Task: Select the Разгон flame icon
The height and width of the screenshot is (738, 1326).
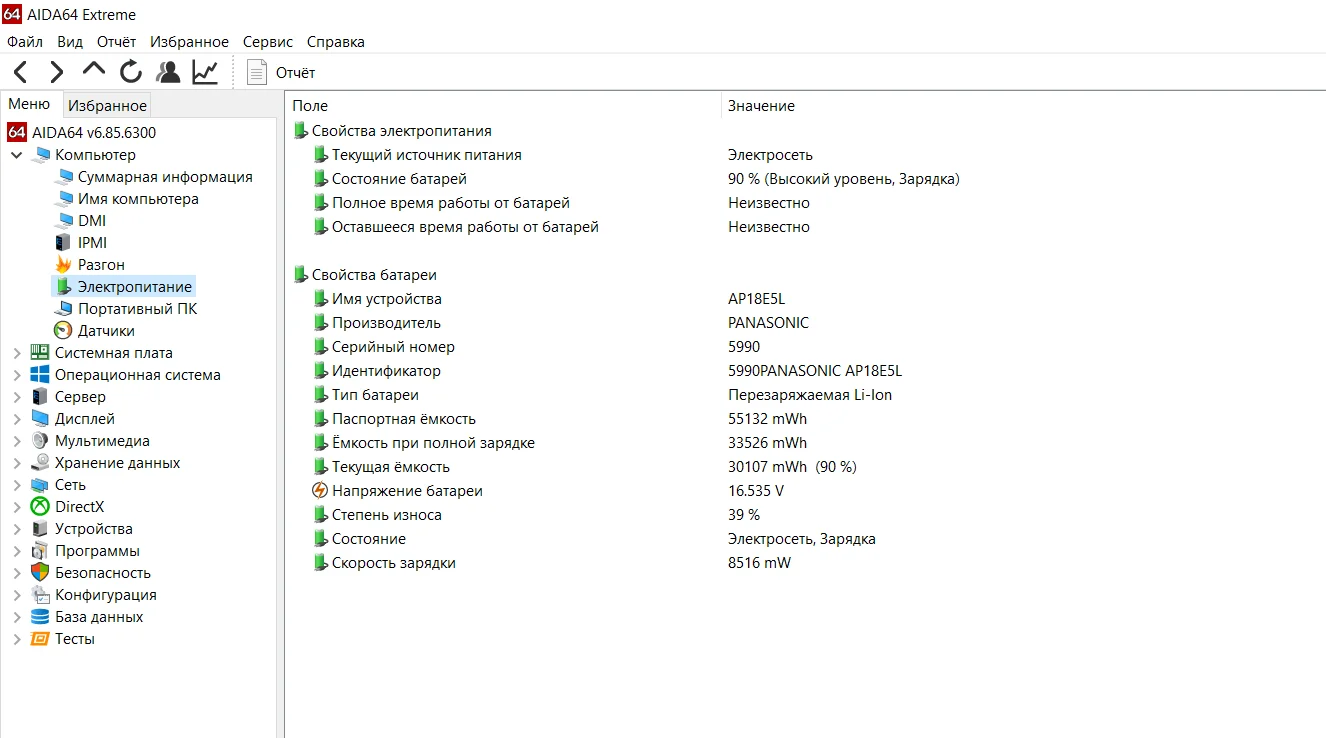Action: point(63,265)
